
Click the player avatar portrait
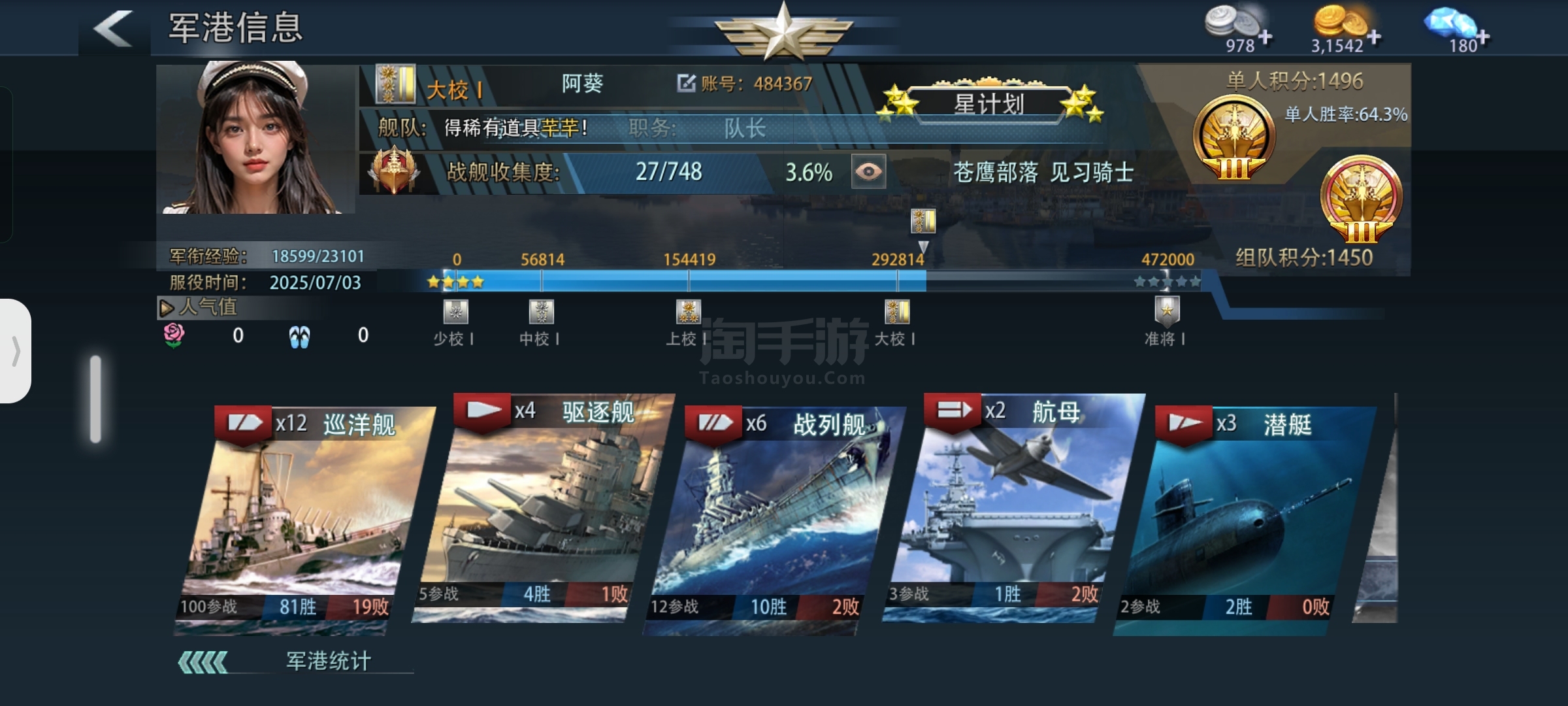[256, 138]
